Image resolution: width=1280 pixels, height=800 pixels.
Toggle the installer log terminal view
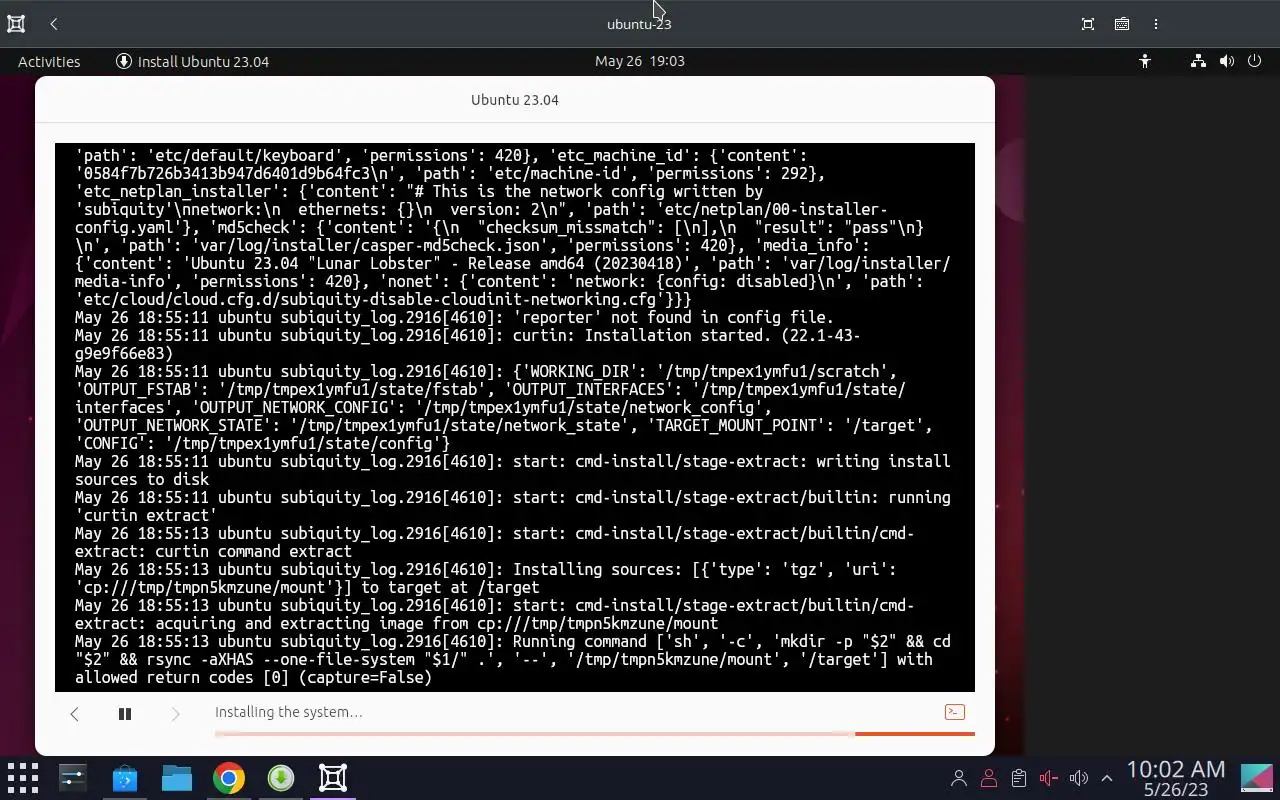(x=955, y=712)
